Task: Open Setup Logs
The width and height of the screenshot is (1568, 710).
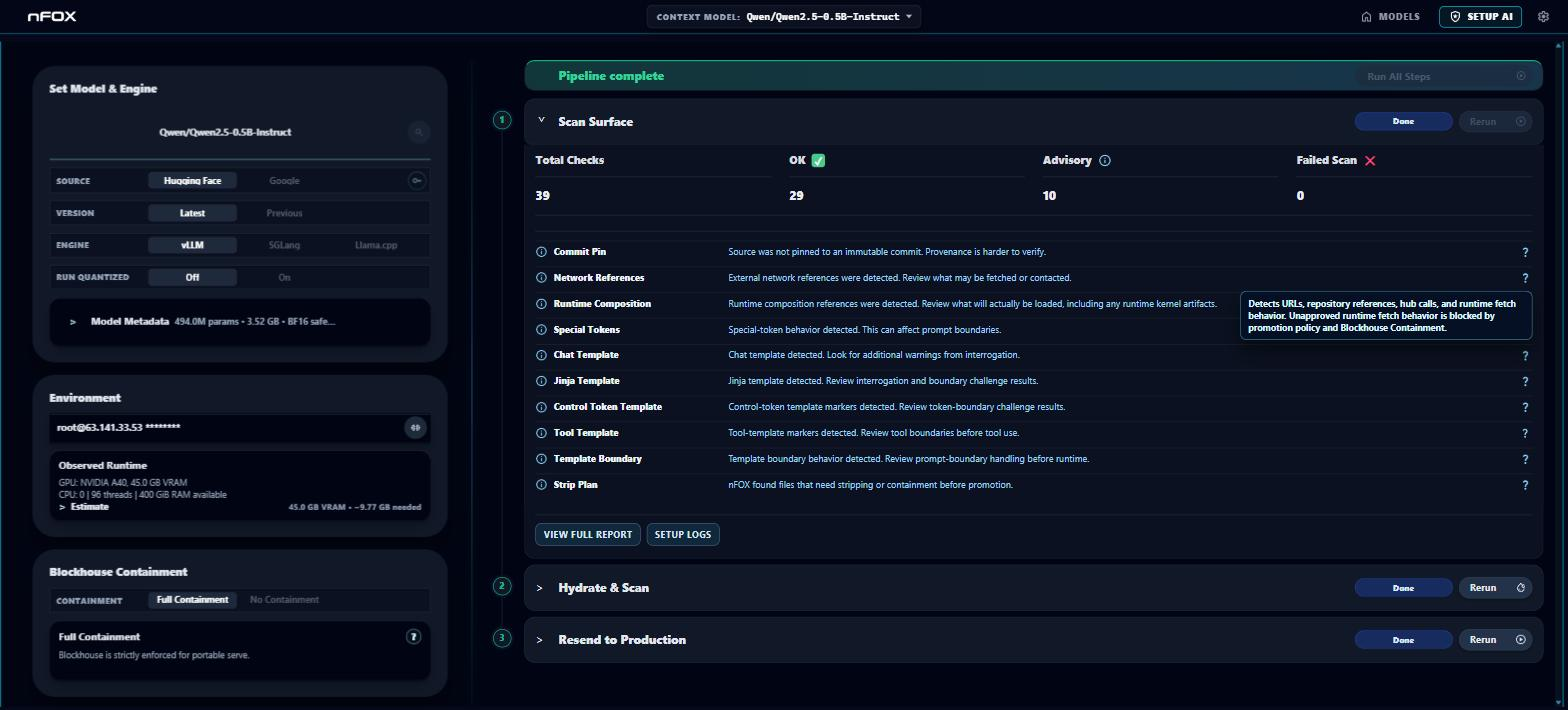Action: pyautogui.click(x=683, y=535)
